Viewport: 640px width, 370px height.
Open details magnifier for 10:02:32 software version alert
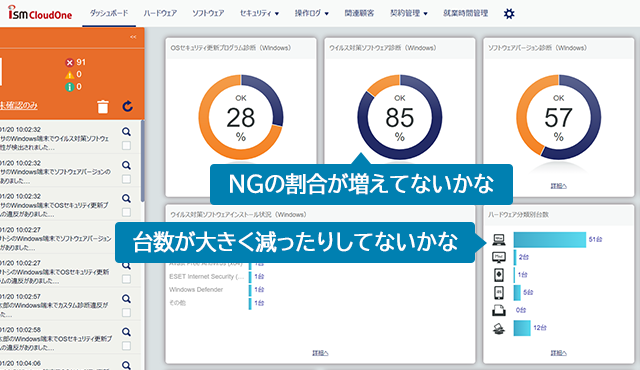(127, 165)
